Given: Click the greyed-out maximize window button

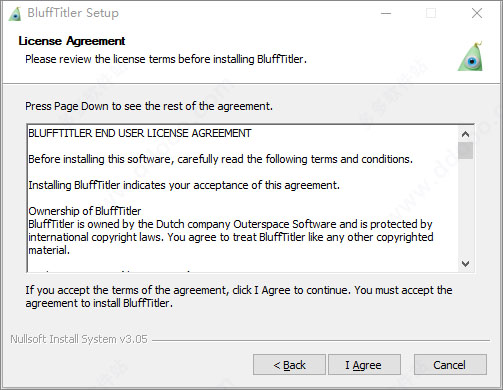Looking at the screenshot, I should (431, 13).
